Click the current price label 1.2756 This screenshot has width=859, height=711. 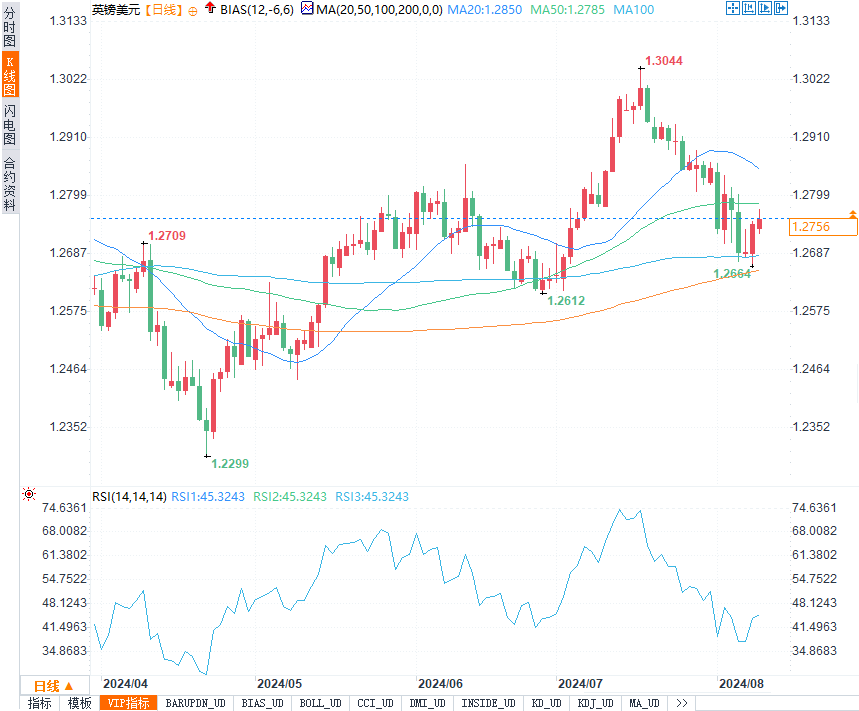[x=823, y=227]
